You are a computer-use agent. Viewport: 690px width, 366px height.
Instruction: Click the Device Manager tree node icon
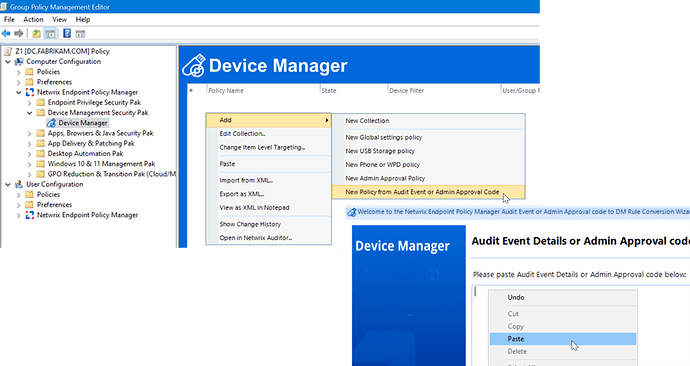click(51, 123)
